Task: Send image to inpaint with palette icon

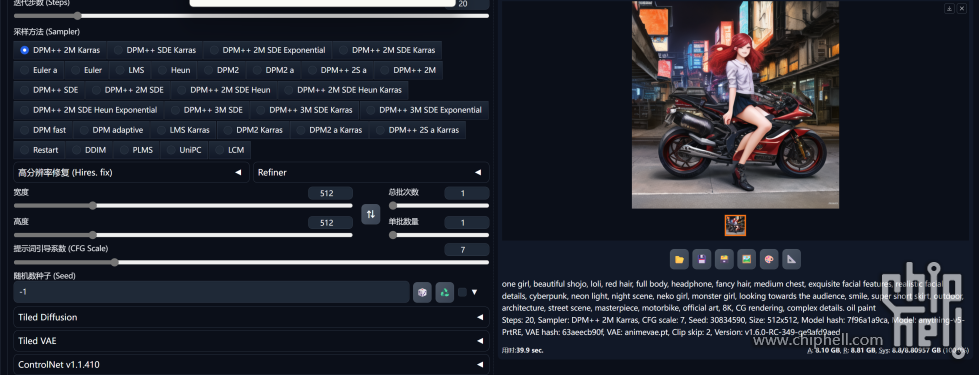Action: (x=769, y=259)
